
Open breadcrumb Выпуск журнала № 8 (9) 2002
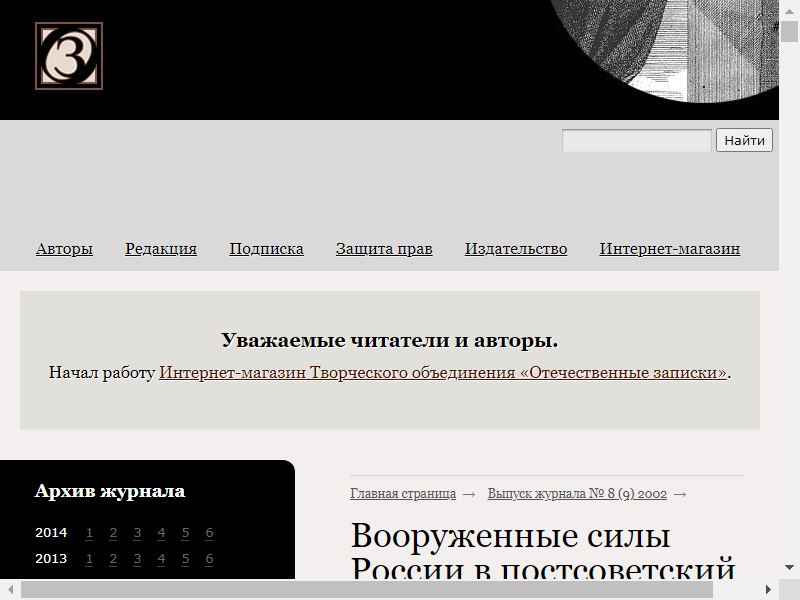pos(577,494)
